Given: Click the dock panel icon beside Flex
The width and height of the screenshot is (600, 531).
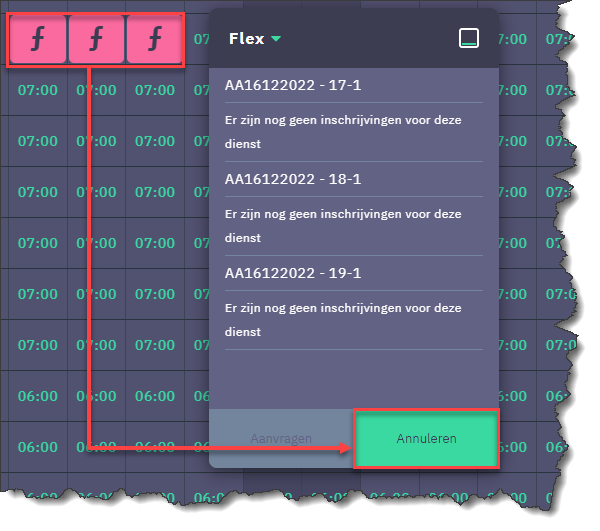Looking at the screenshot, I should pyautogui.click(x=469, y=38).
